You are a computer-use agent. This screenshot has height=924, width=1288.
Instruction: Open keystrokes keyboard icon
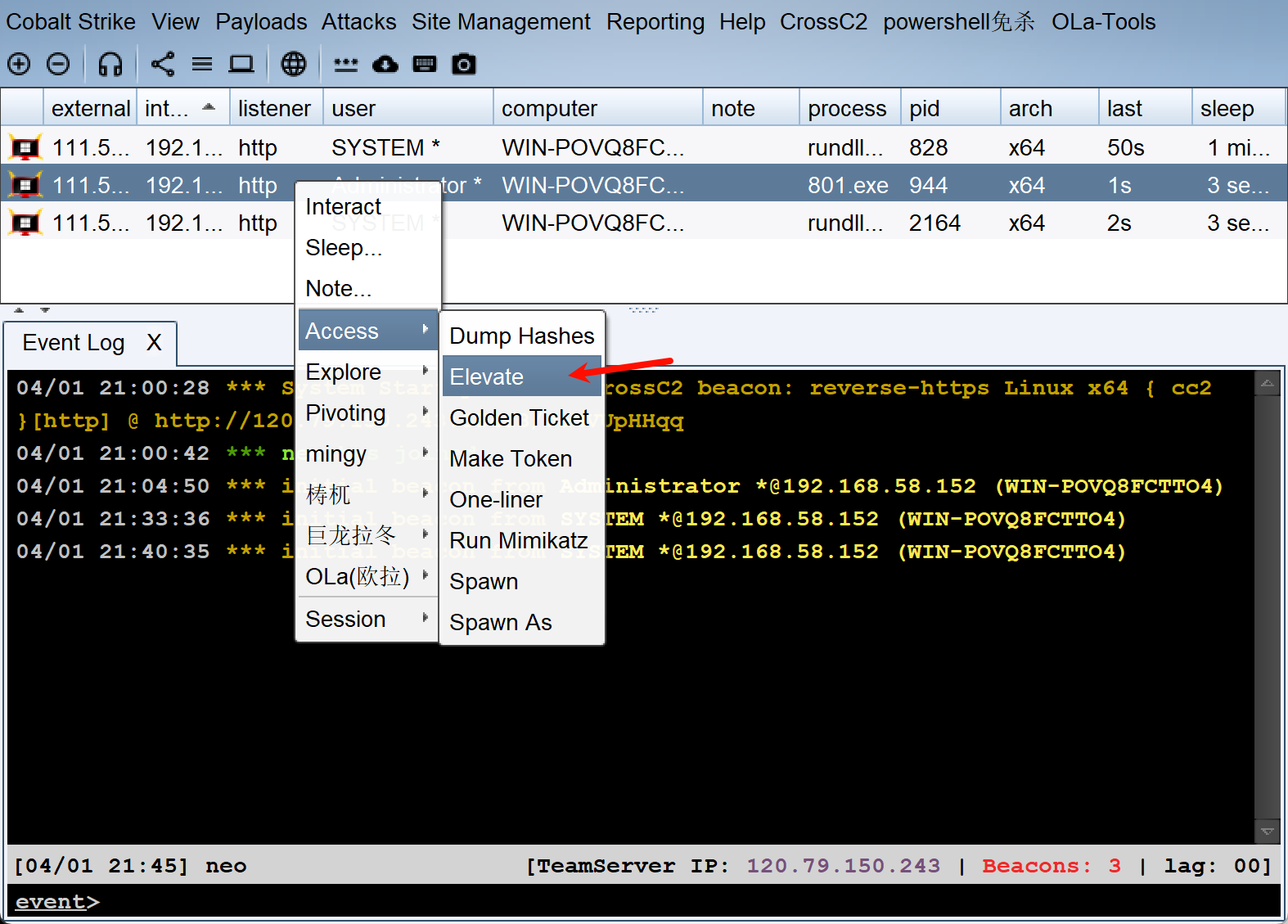click(425, 64)
